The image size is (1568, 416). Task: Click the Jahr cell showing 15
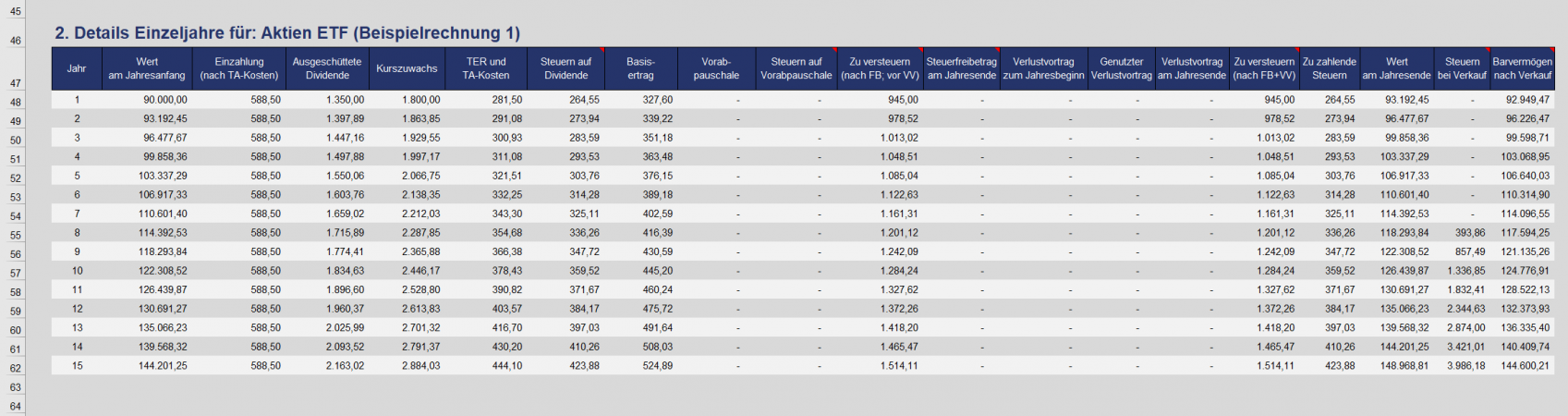[77, 366]
